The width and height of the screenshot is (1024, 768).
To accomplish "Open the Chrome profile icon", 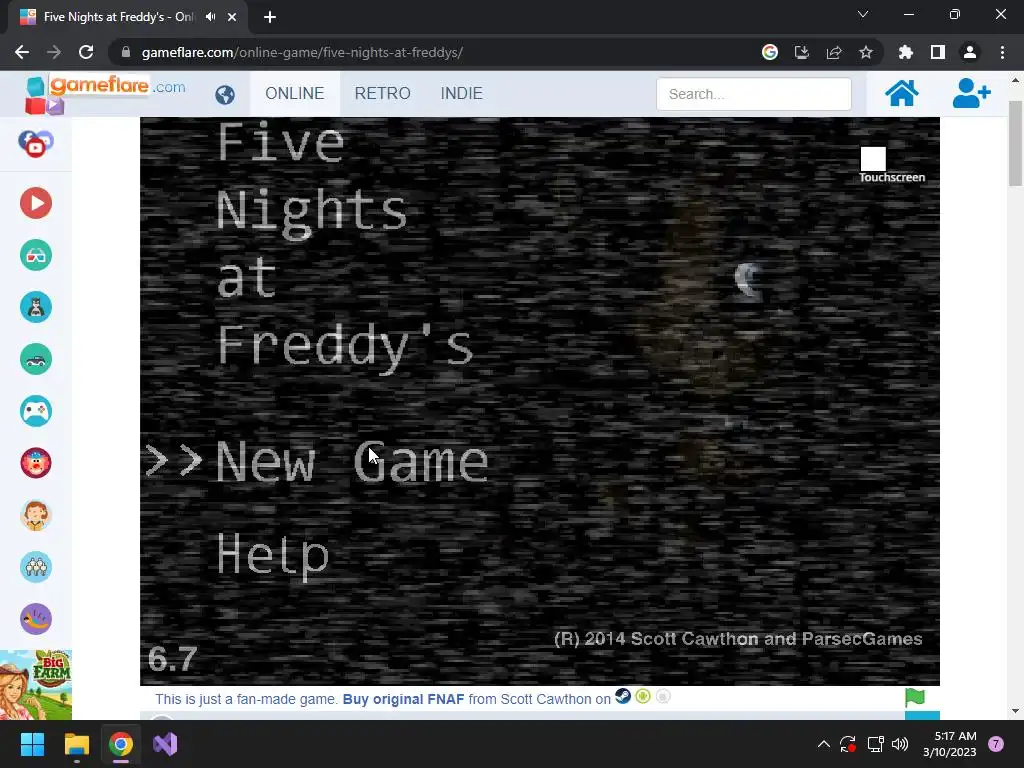I will (970, 52).
